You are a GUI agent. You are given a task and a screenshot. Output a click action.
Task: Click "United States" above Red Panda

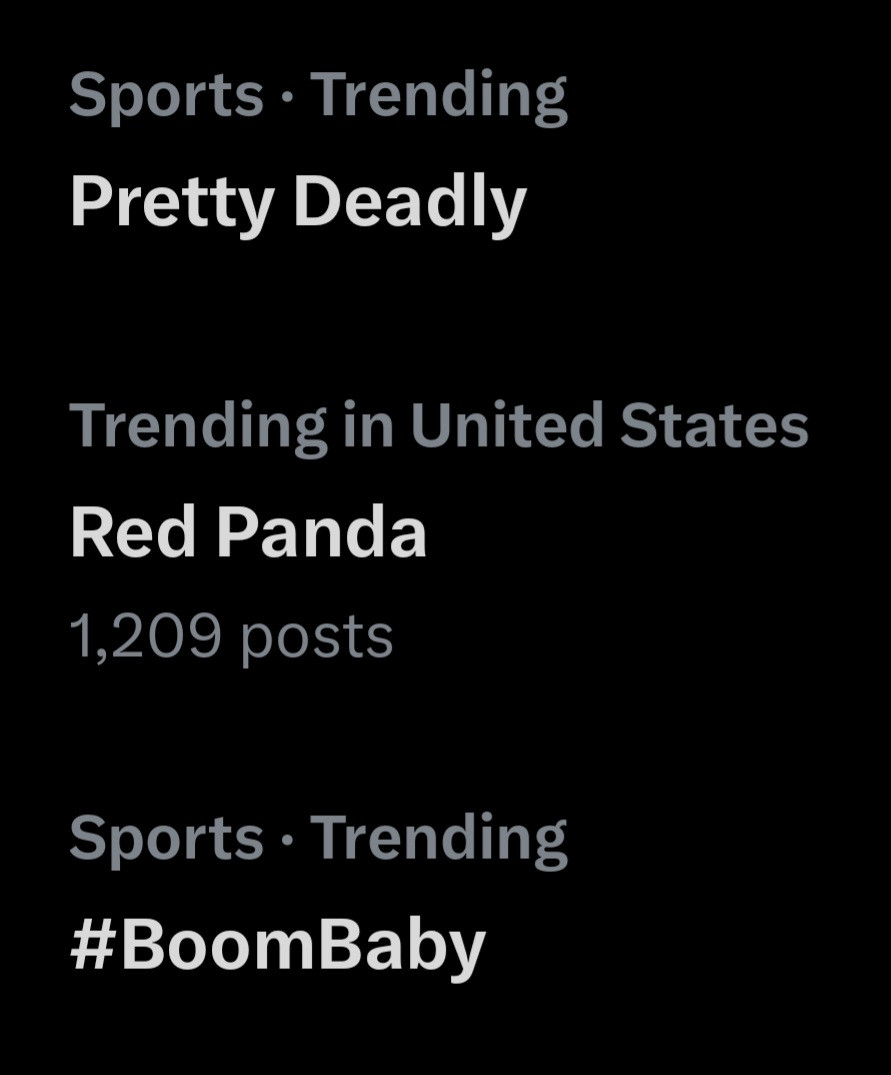(608, 425)
